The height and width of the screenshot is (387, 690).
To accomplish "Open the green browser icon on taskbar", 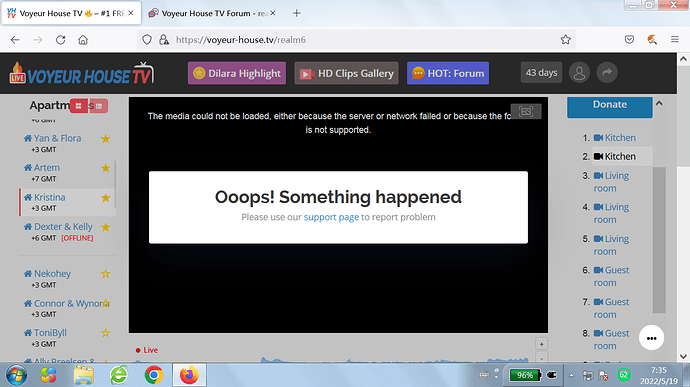I will pyautogui.click(x=119, y=375).
